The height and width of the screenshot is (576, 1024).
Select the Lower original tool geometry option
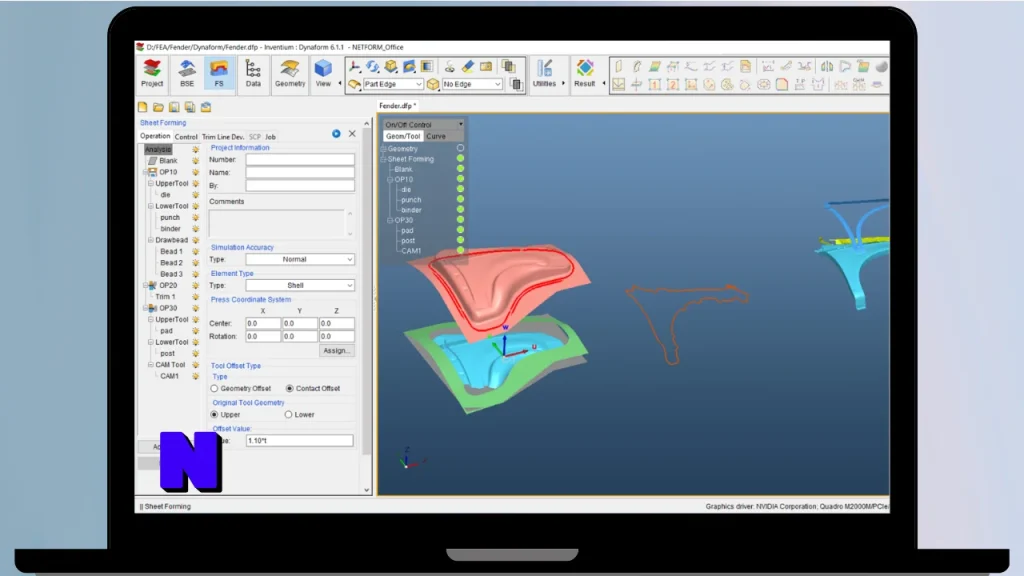tap(288, 415)
